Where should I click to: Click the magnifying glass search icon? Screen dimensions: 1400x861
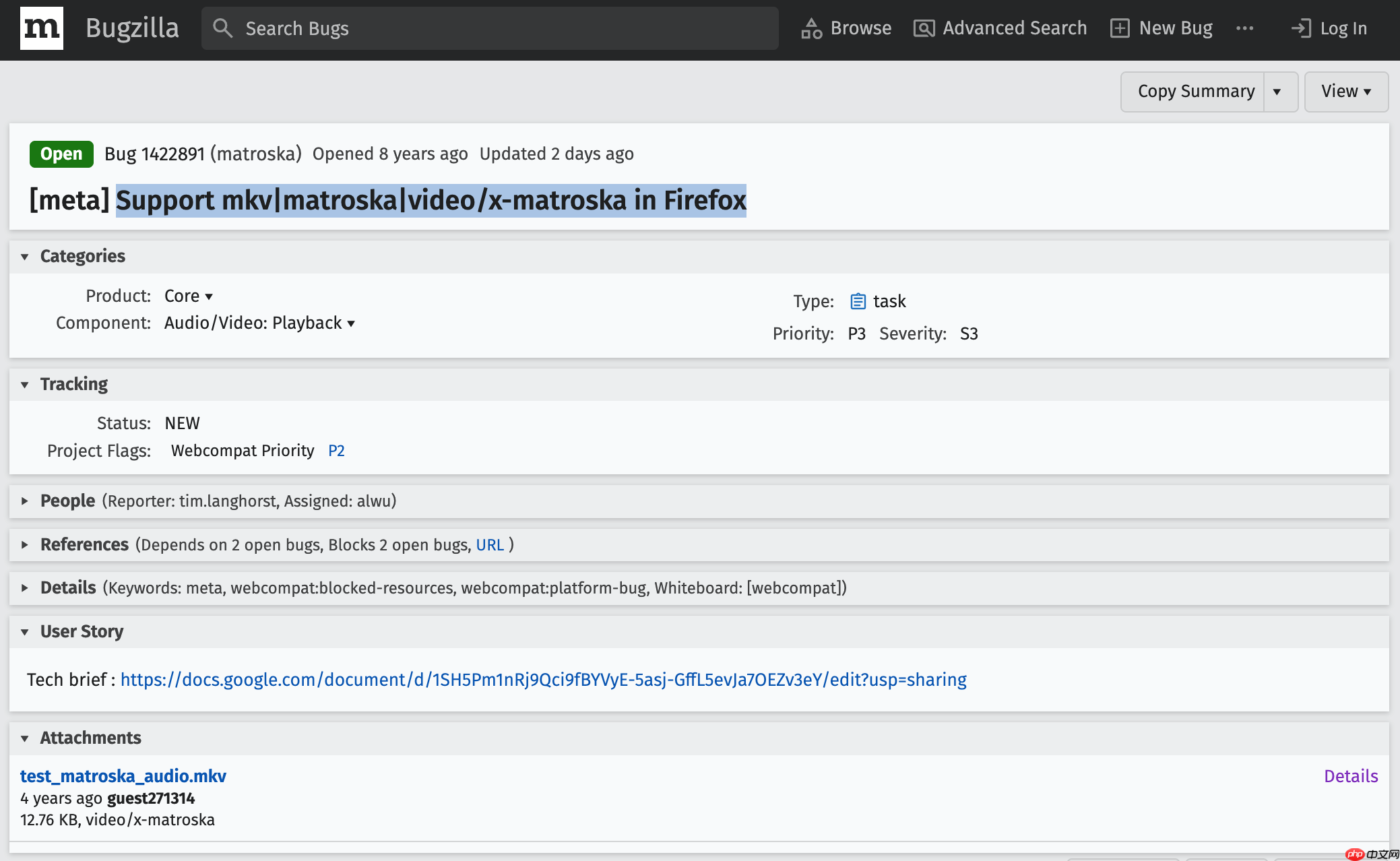(x=223, y=28)
